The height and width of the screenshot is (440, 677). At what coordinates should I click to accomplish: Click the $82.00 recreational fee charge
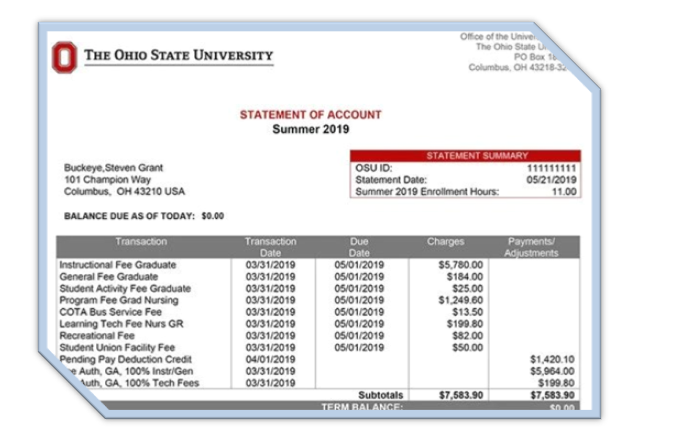tap(468, 336)
